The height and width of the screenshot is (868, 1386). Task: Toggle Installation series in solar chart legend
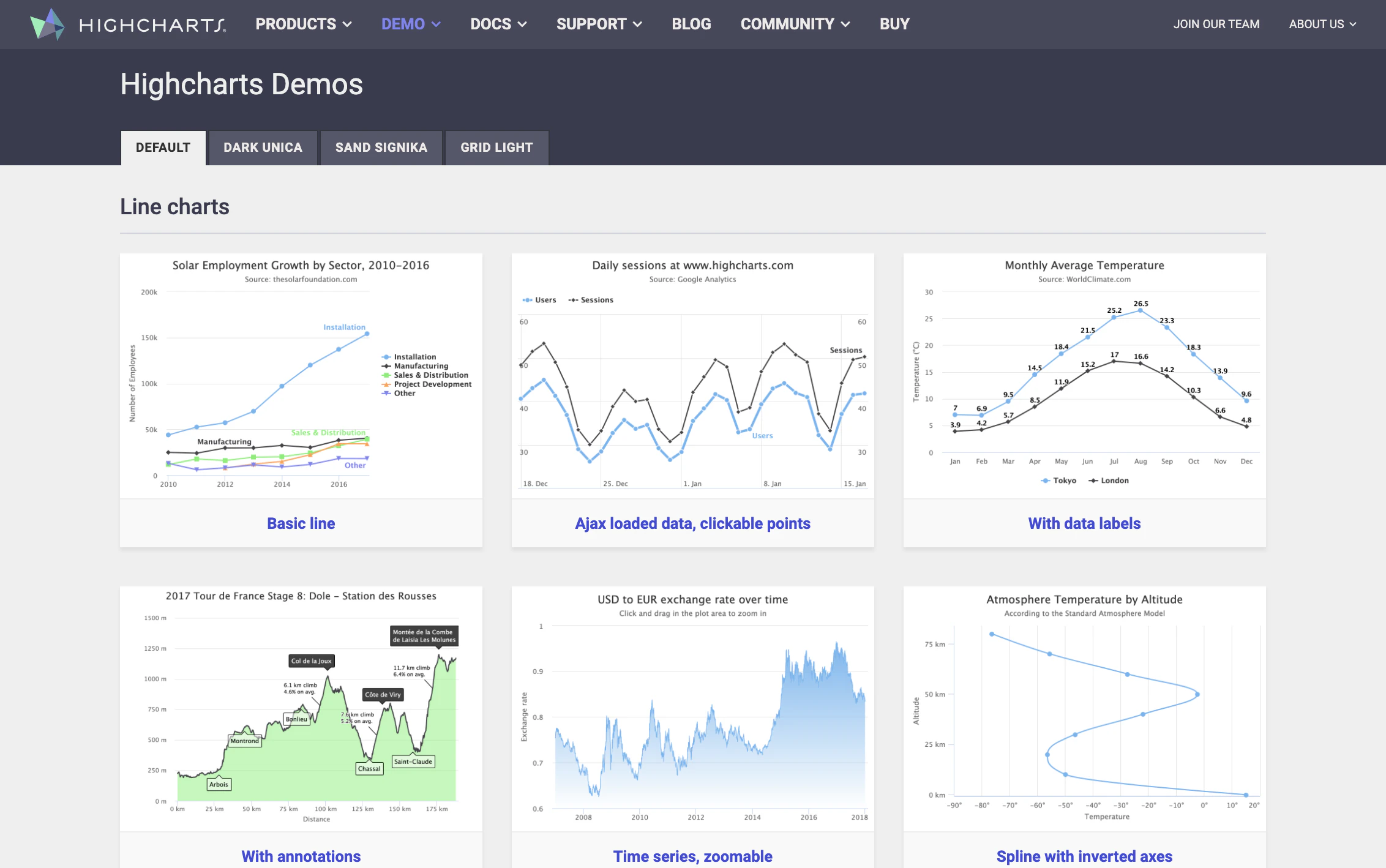click(409, 357)
